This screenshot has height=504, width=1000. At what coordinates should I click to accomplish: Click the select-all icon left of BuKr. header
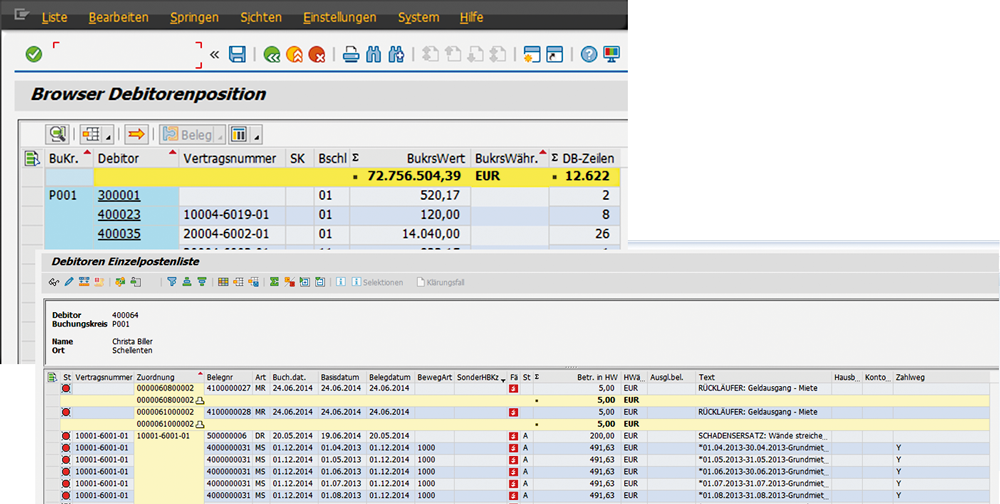point(32,158)
